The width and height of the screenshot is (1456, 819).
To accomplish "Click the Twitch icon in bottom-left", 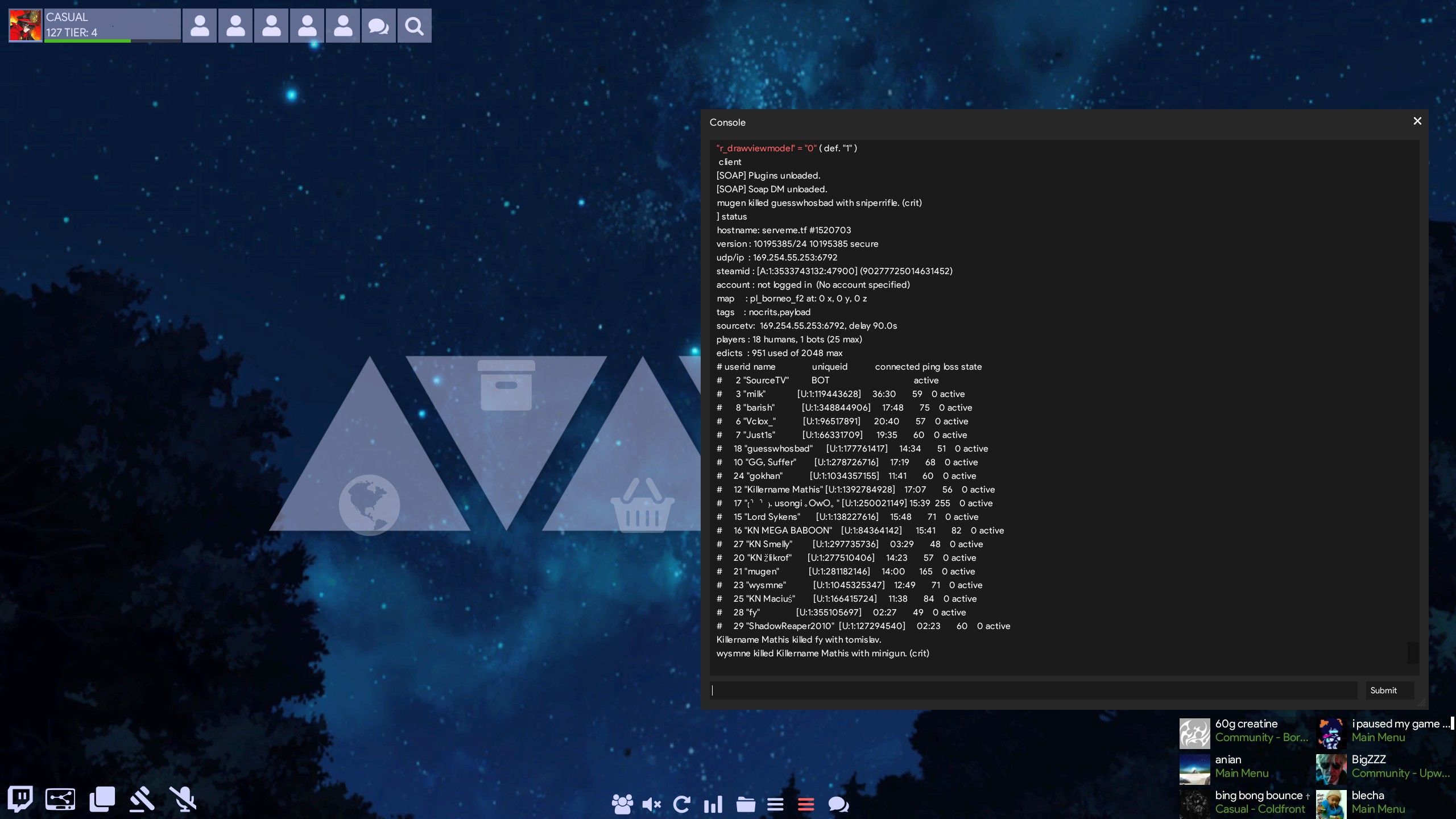I will (x=20, y=799).
